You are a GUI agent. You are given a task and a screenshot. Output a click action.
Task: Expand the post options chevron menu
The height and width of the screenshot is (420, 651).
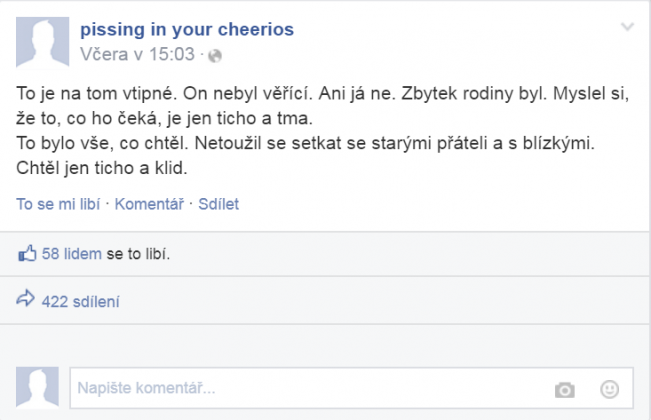627,26
